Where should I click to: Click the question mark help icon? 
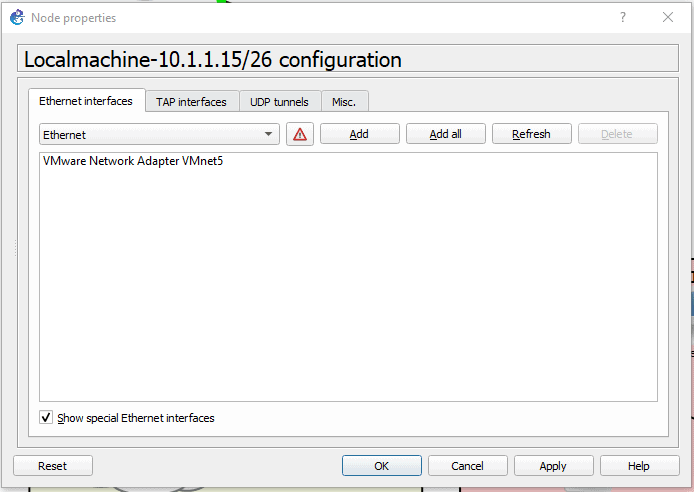point(623,17)
